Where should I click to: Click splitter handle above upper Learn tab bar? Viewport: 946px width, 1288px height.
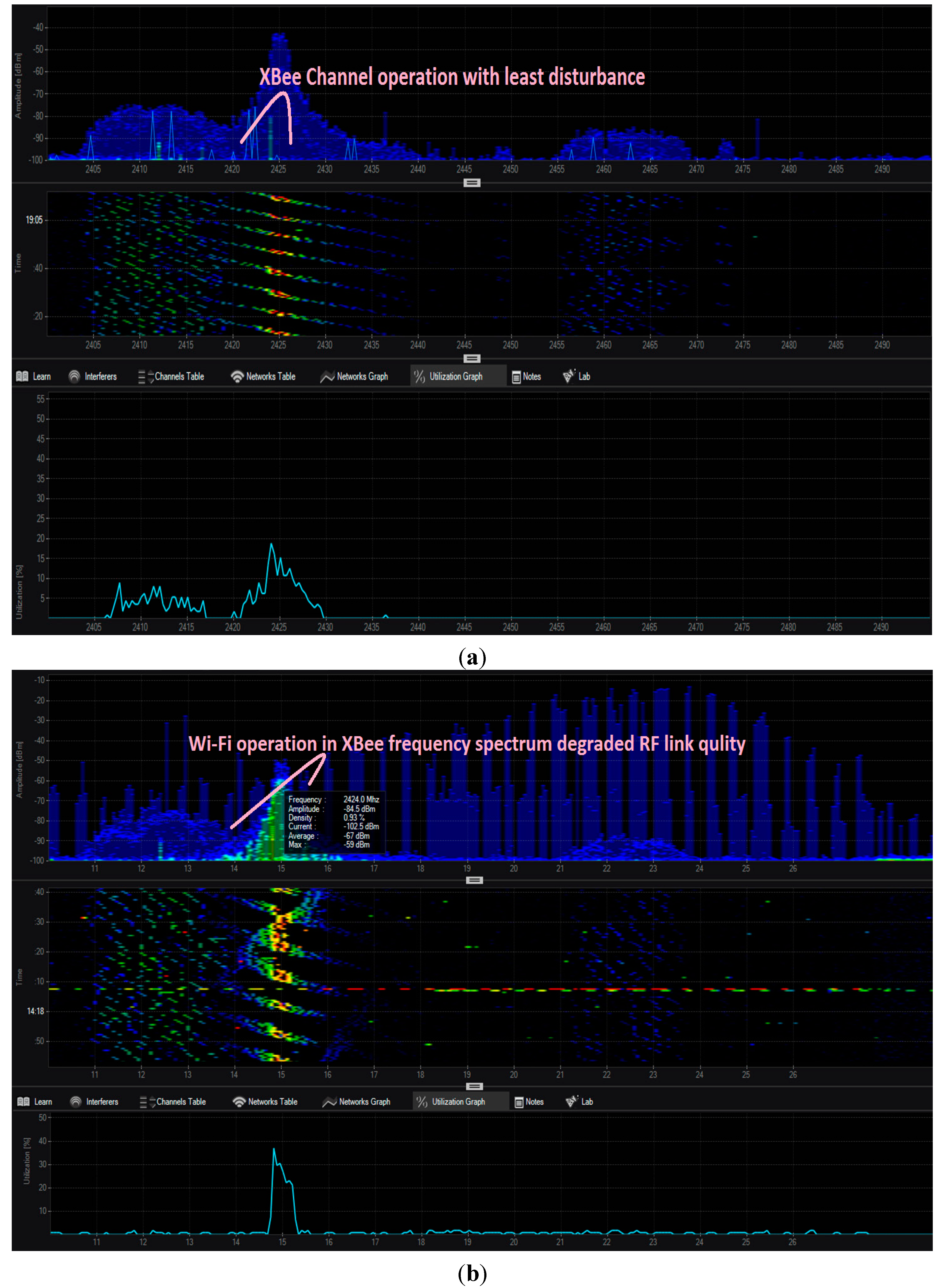(471, 358)
